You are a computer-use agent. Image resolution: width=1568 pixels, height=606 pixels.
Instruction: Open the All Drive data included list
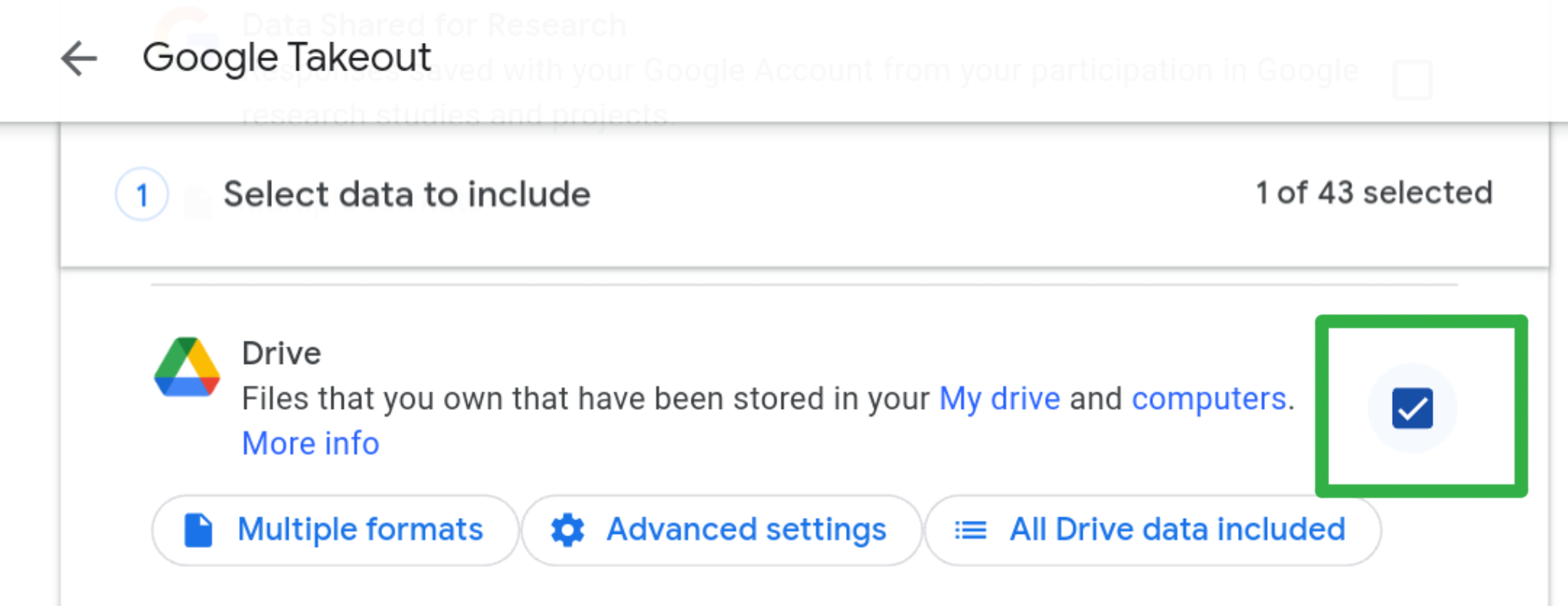tap(1153, 530)
